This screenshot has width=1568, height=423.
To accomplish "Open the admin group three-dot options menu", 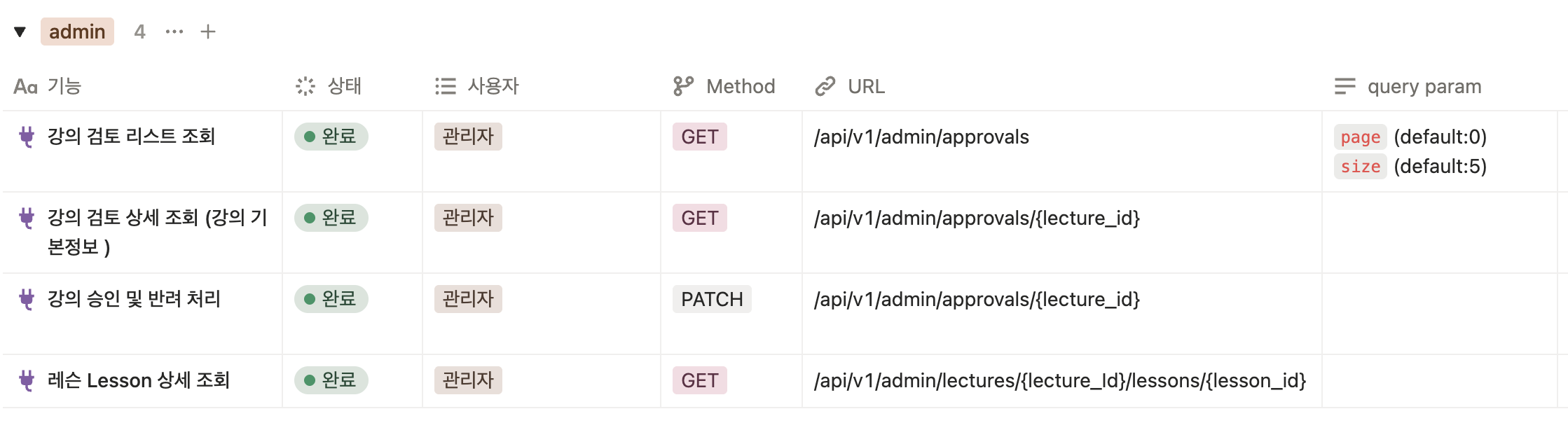I will (x=174, y=32).
